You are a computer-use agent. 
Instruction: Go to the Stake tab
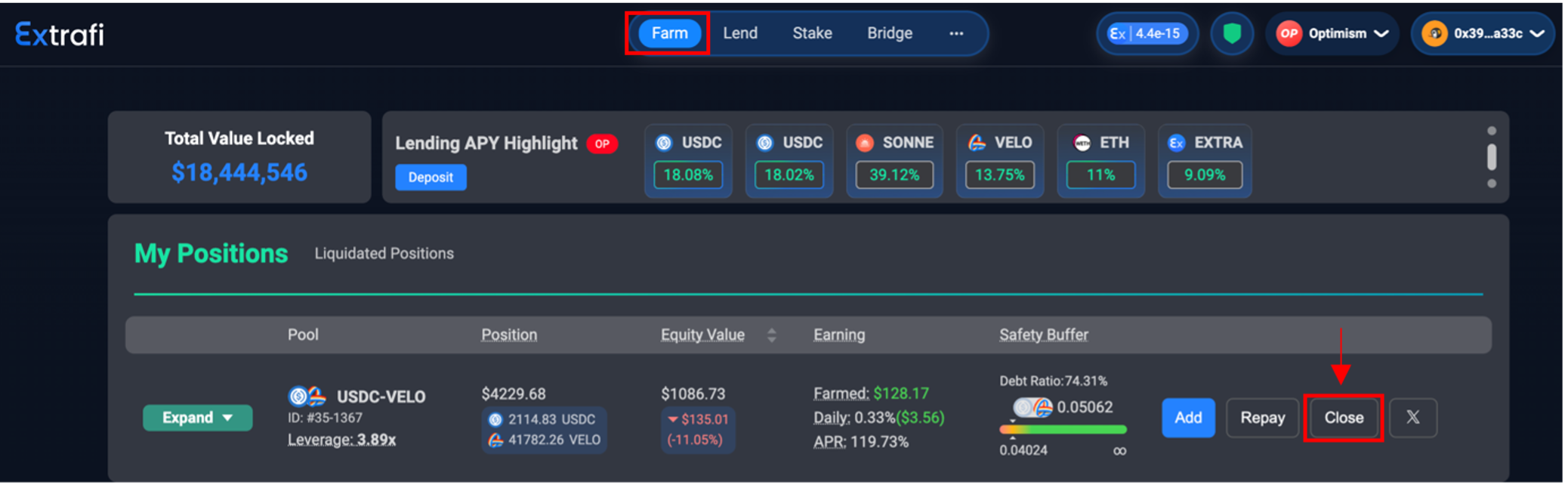coord(812,33)
